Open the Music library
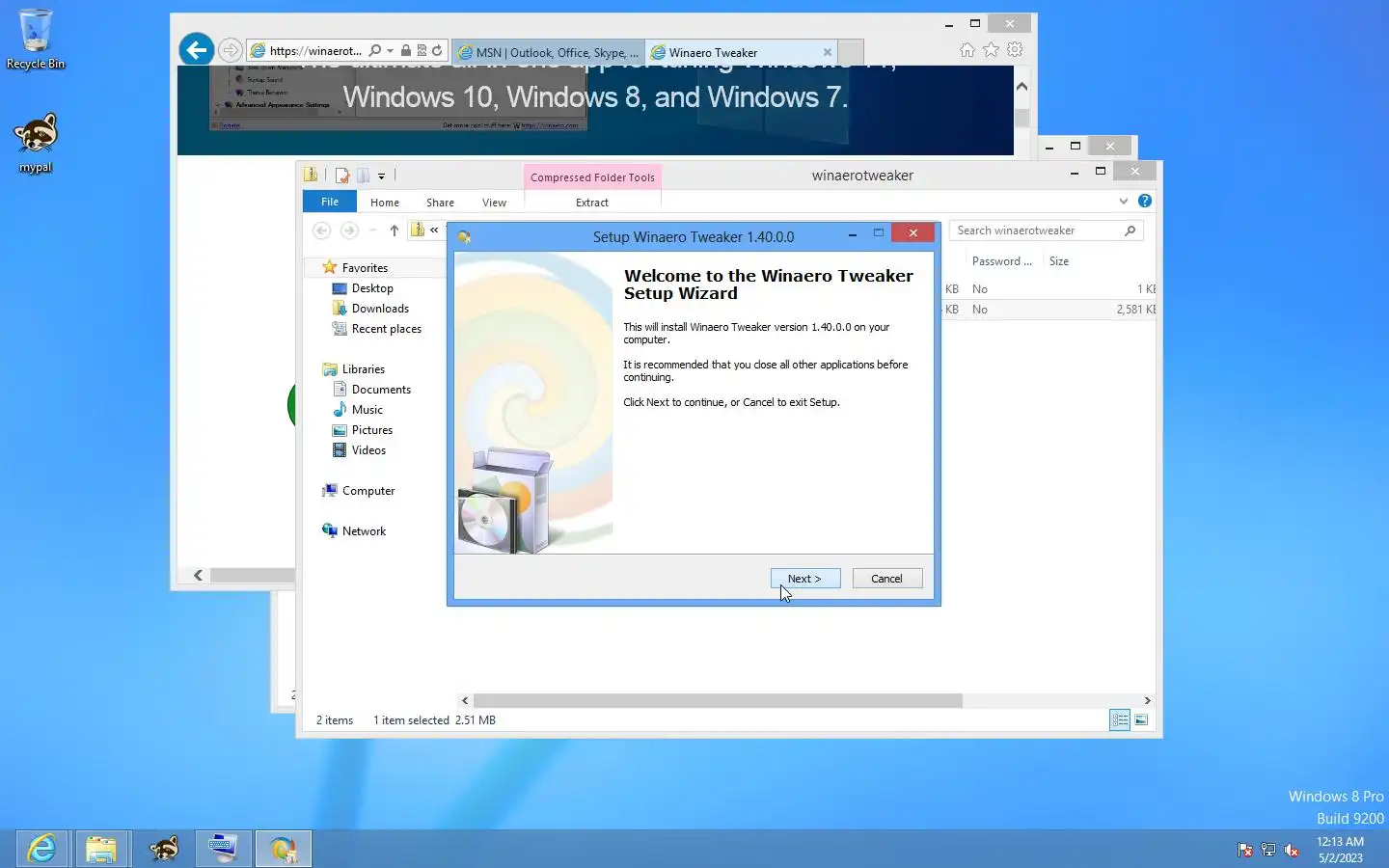 coord(367,410)
